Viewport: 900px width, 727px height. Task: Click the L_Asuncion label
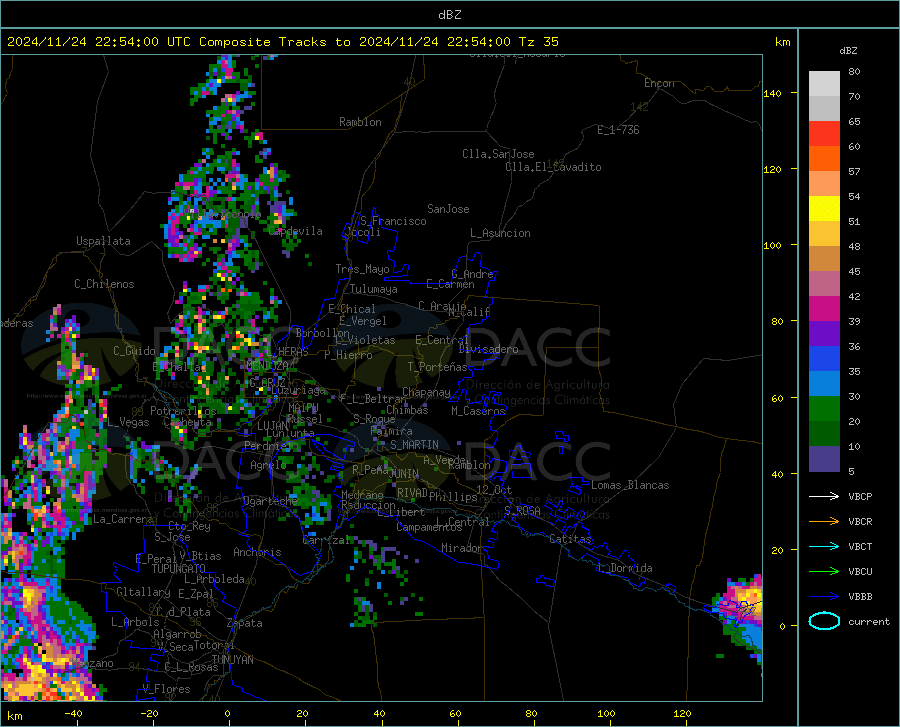500,233
